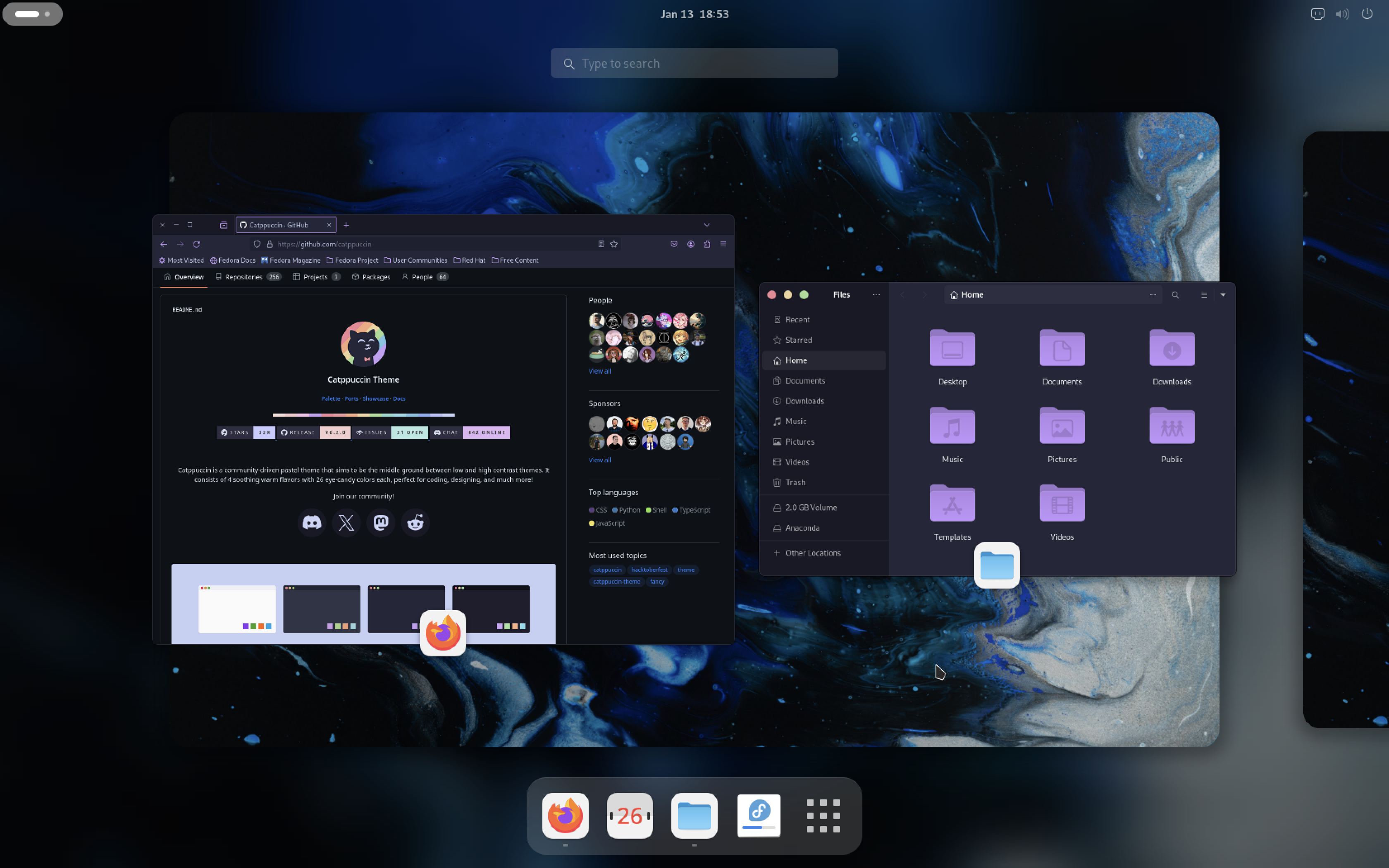The width and height of the screenshot is (1389, 868).
Task: Launch Firefox from the dock
Action: coord(566,816)
